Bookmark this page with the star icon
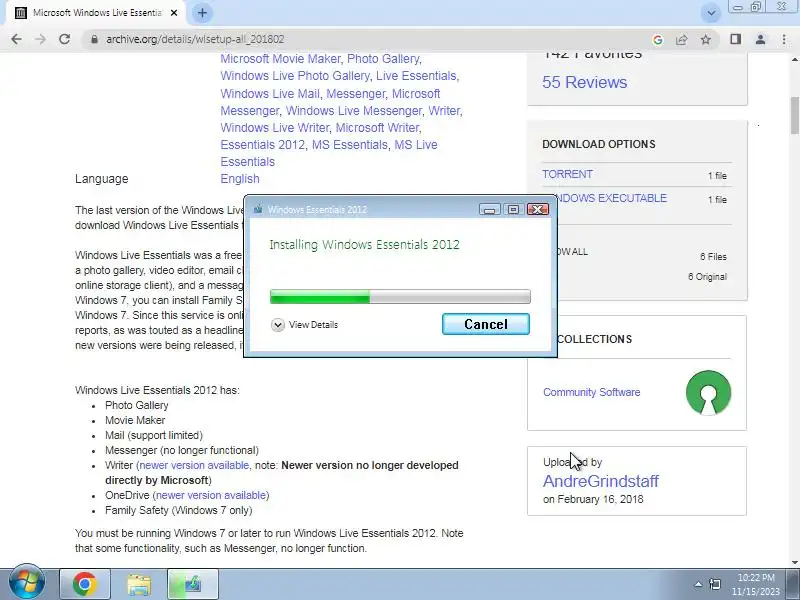Screen dimensions: 800x600 pos(706,39)
